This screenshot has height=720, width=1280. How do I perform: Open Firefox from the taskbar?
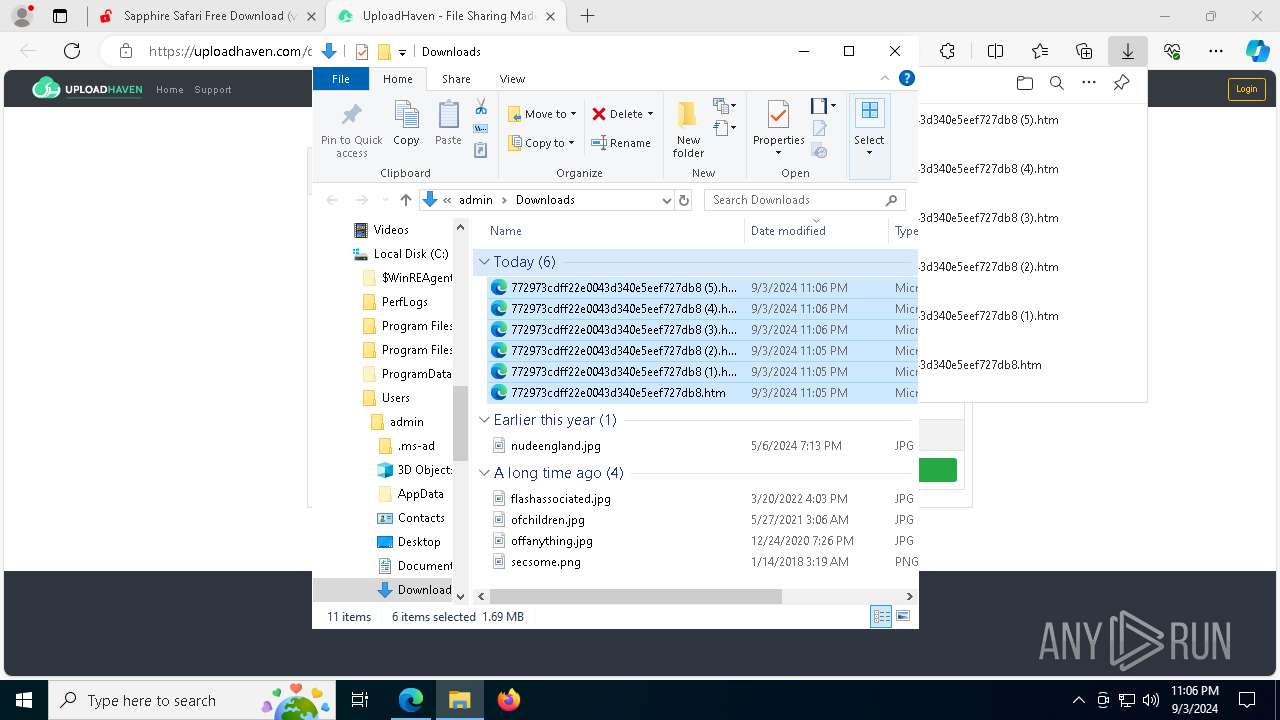coord(508,700)
